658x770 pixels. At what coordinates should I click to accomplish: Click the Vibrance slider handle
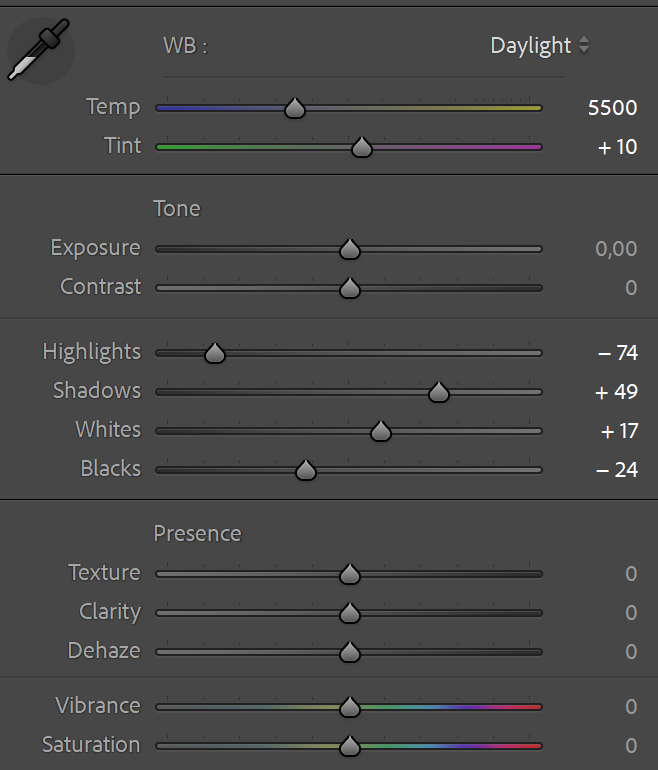click(349, 707)
